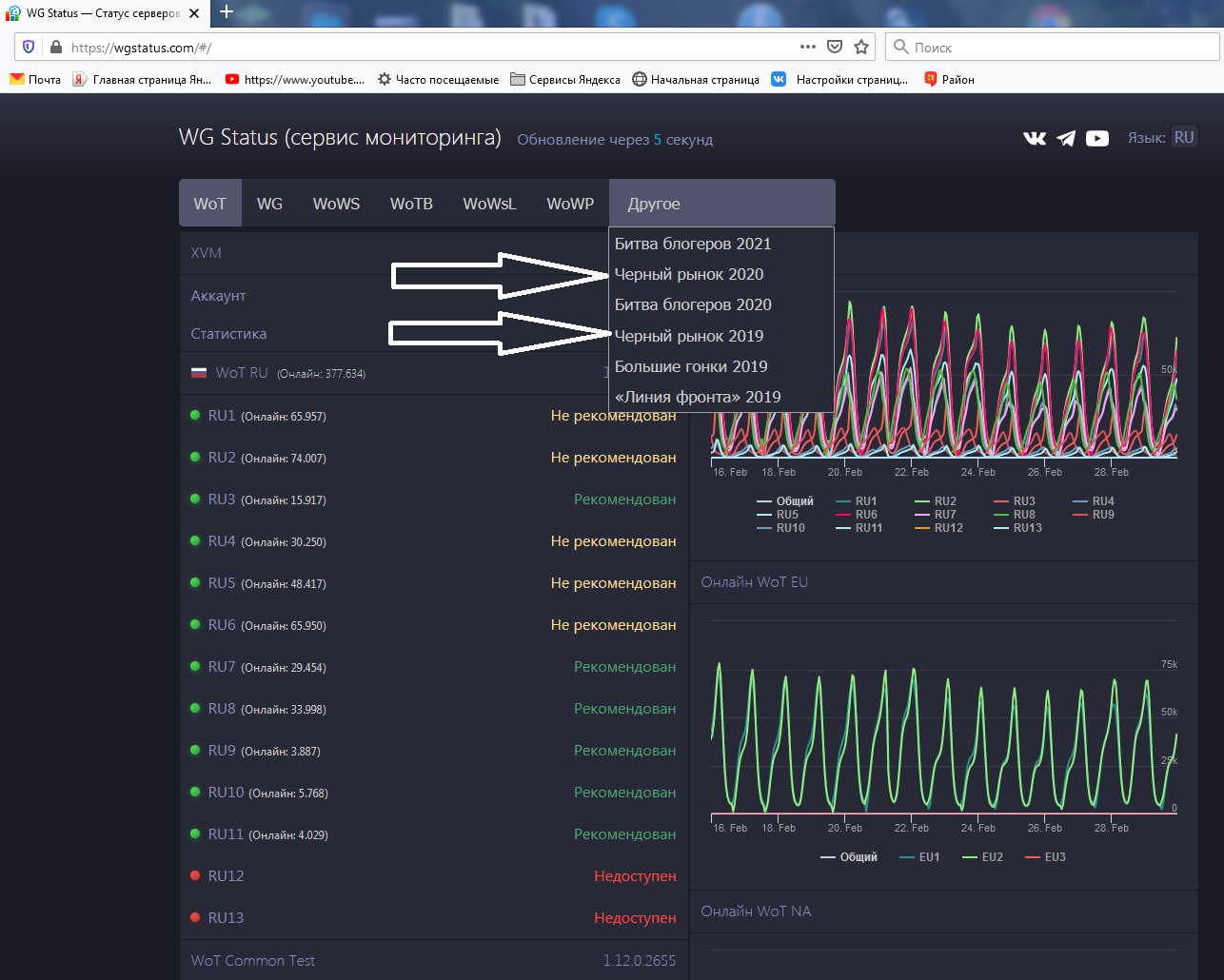Select the WoTB tab
Image resolution: width=1224 pixels, height=980 pixels.
click(x=411, y=204)
